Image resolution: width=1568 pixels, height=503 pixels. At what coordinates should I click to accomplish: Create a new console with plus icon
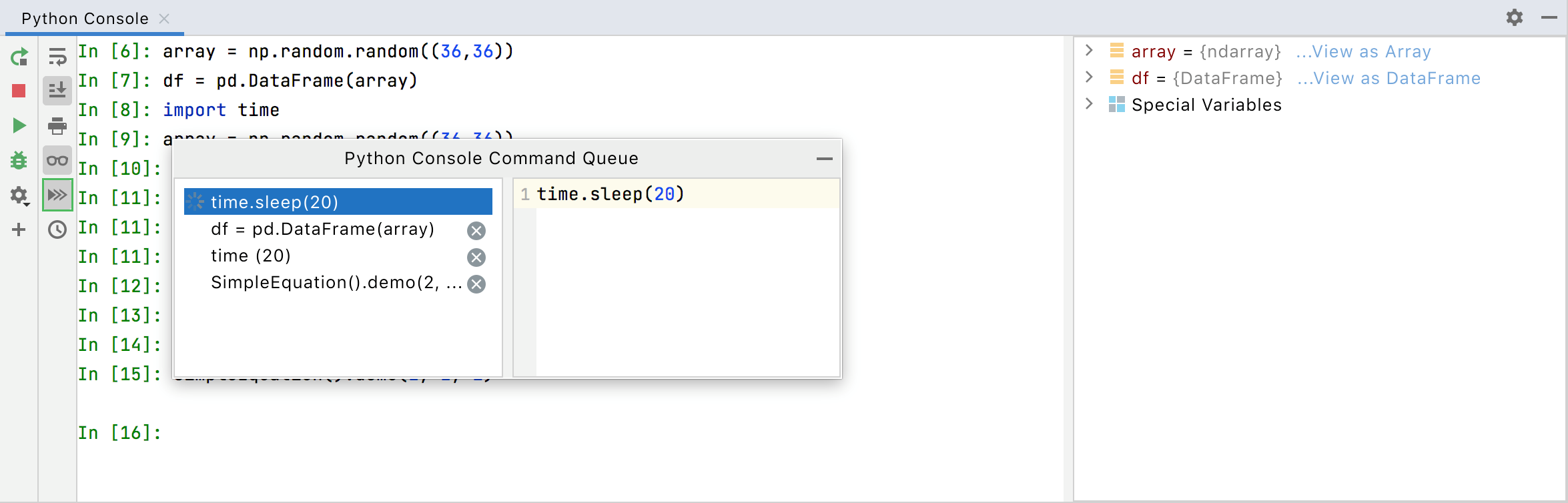coord(19,229)
